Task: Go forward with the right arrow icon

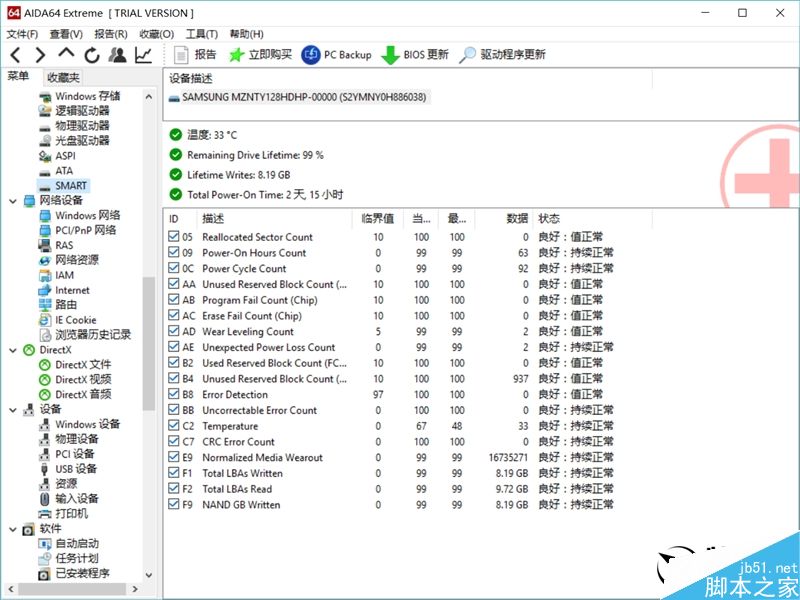Action: [x=40, y=55]
